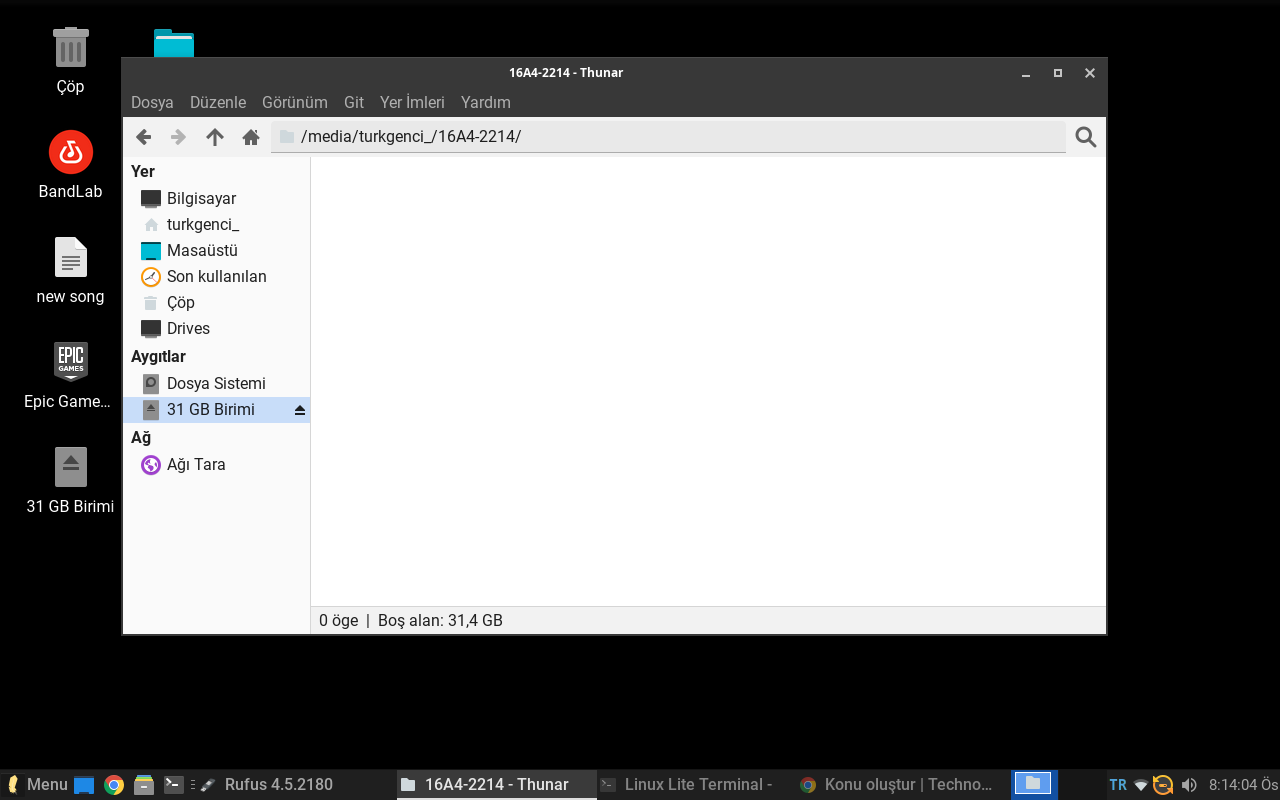Click the path bar showing /media/turkgenci_/16A4-2214/

(x=668, y=137)
